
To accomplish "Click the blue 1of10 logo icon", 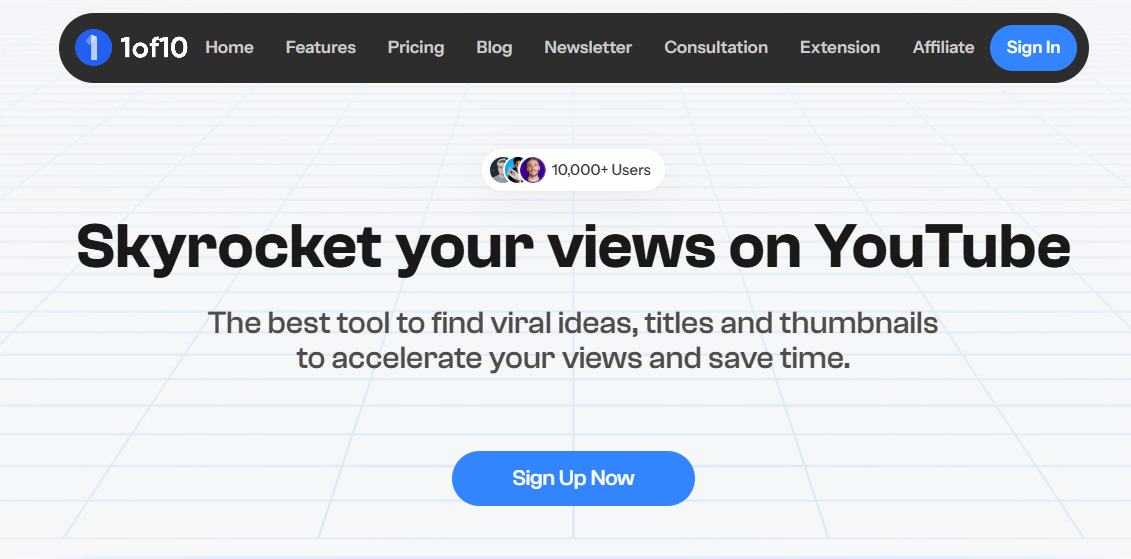I will (x=93, y=47).
